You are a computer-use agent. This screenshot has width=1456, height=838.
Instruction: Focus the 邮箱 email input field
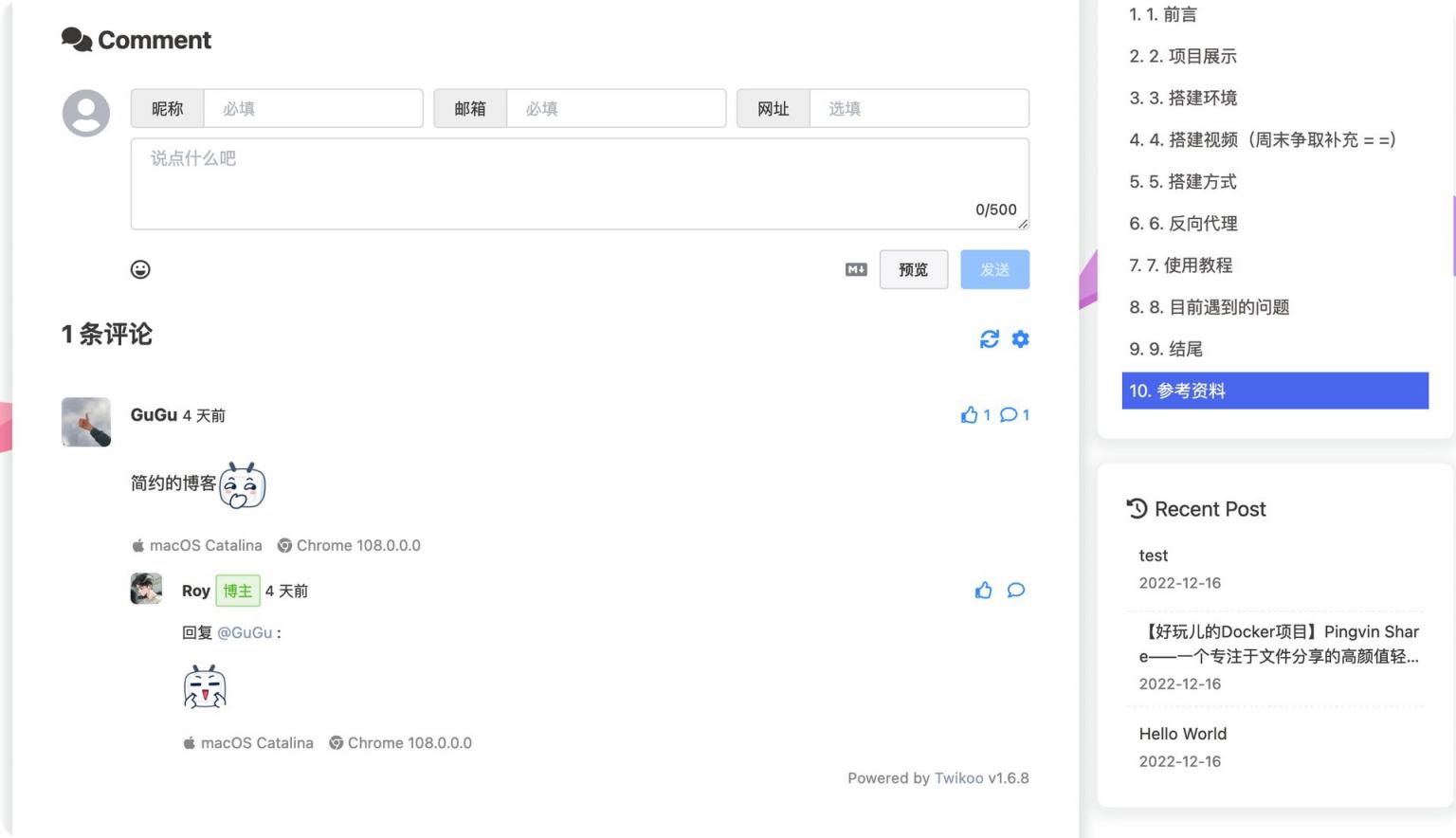tap(616, 109)
